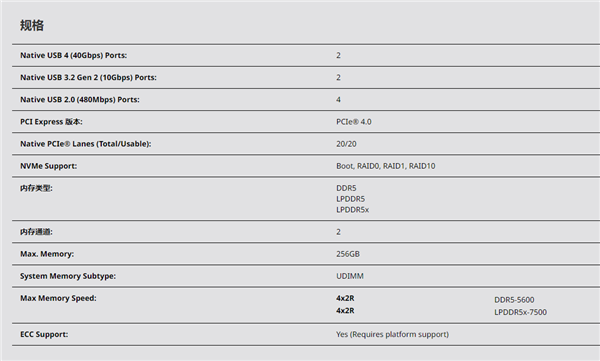Image resolution: width=600 pixels, height=361 pixels.
Task: Select the Yes (Requires platform support) text
Action: (392, 334)
